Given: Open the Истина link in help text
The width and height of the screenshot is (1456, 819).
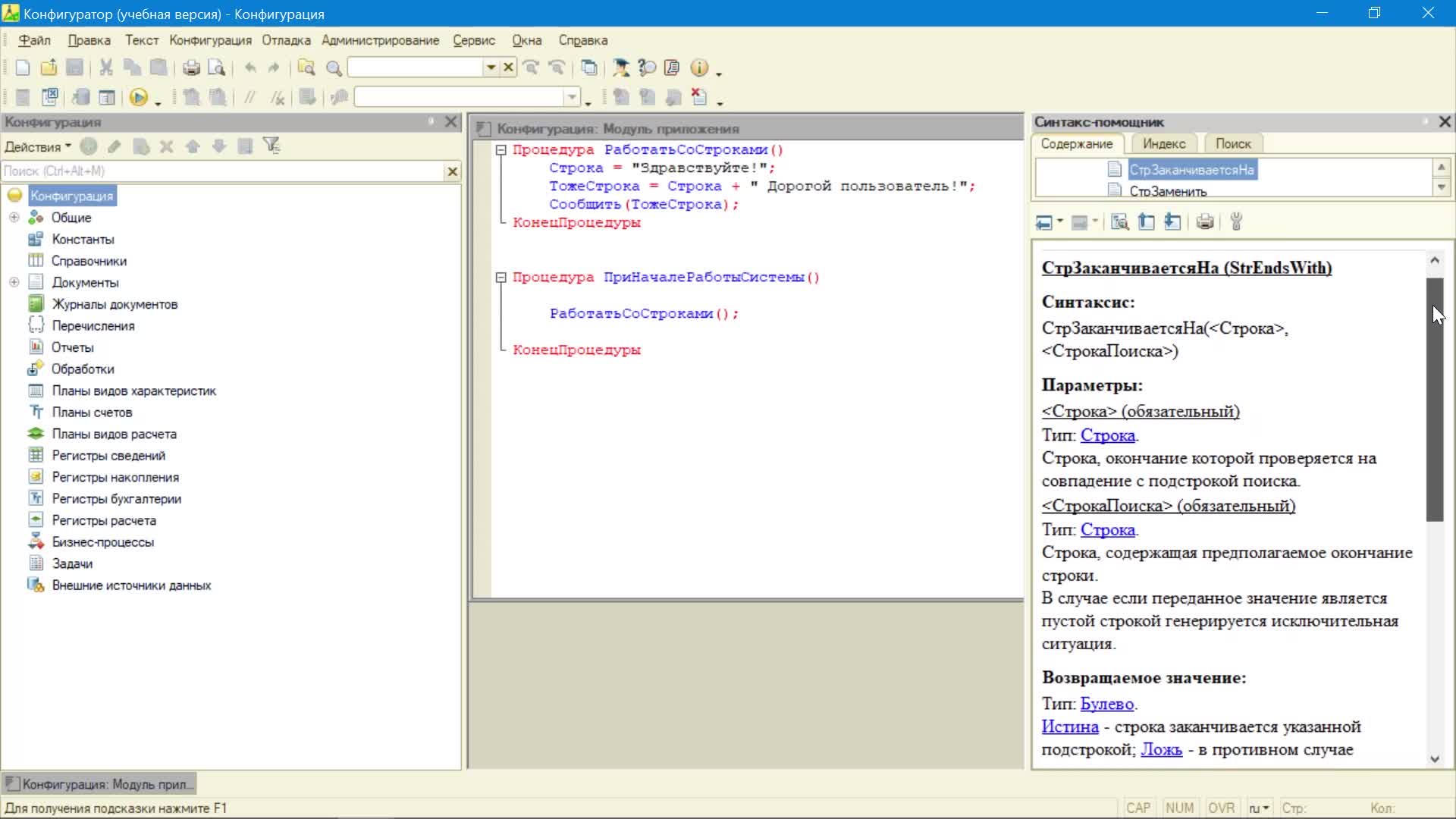Looking at the screenshot, I should click(1069, 726).
